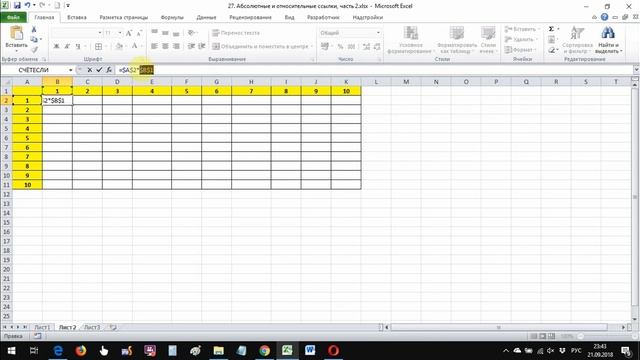Switch to the Разметка страницы tab
The image size is (640, 360).
pos(123,17)
